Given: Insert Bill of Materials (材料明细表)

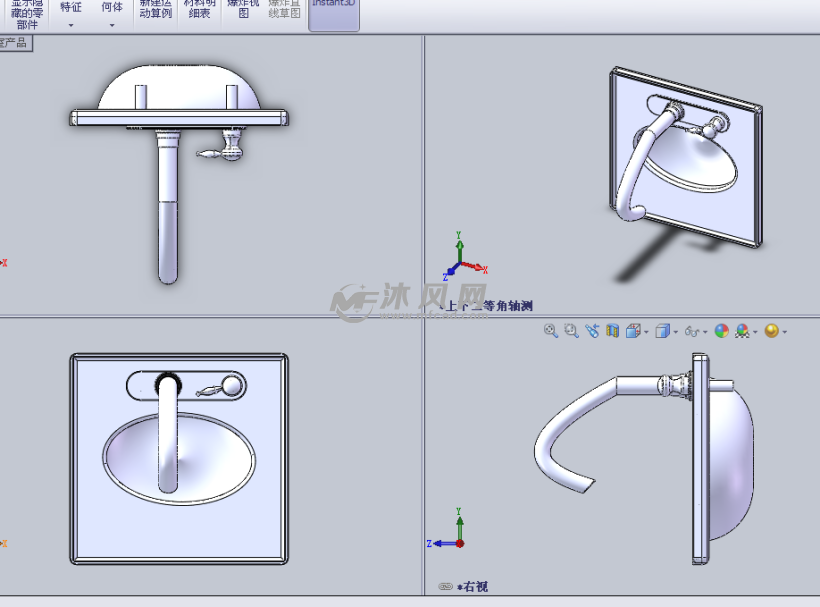Looking at the screenshot, I should (x=199, y=10).
